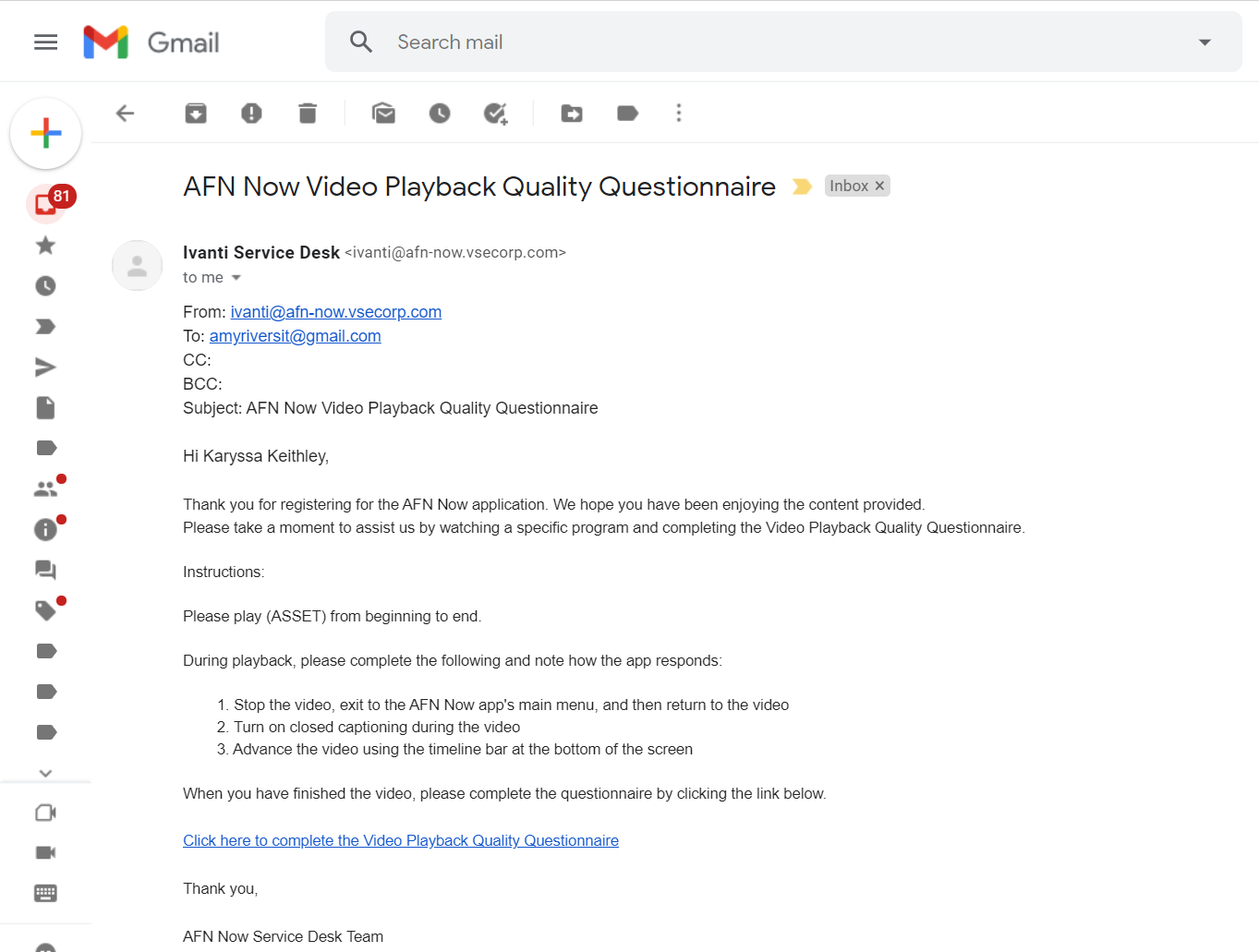Toggle the yellow importance marker
This screenshot has width=1259, height=952.
point(802,187)
